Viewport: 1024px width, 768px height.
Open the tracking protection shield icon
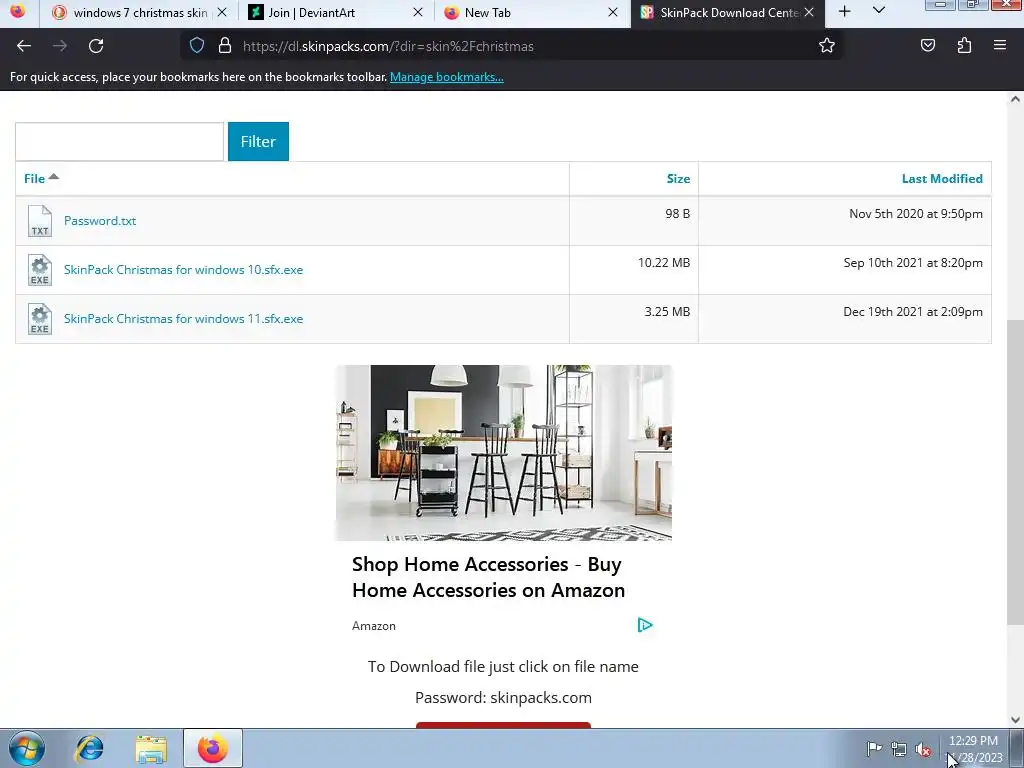[197, 46]
